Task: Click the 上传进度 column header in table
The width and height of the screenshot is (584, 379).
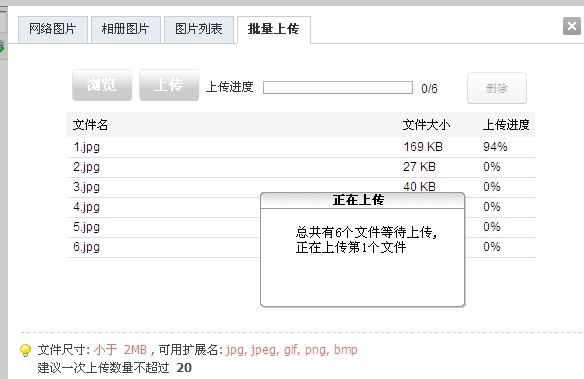Action: tap(506, 125)
